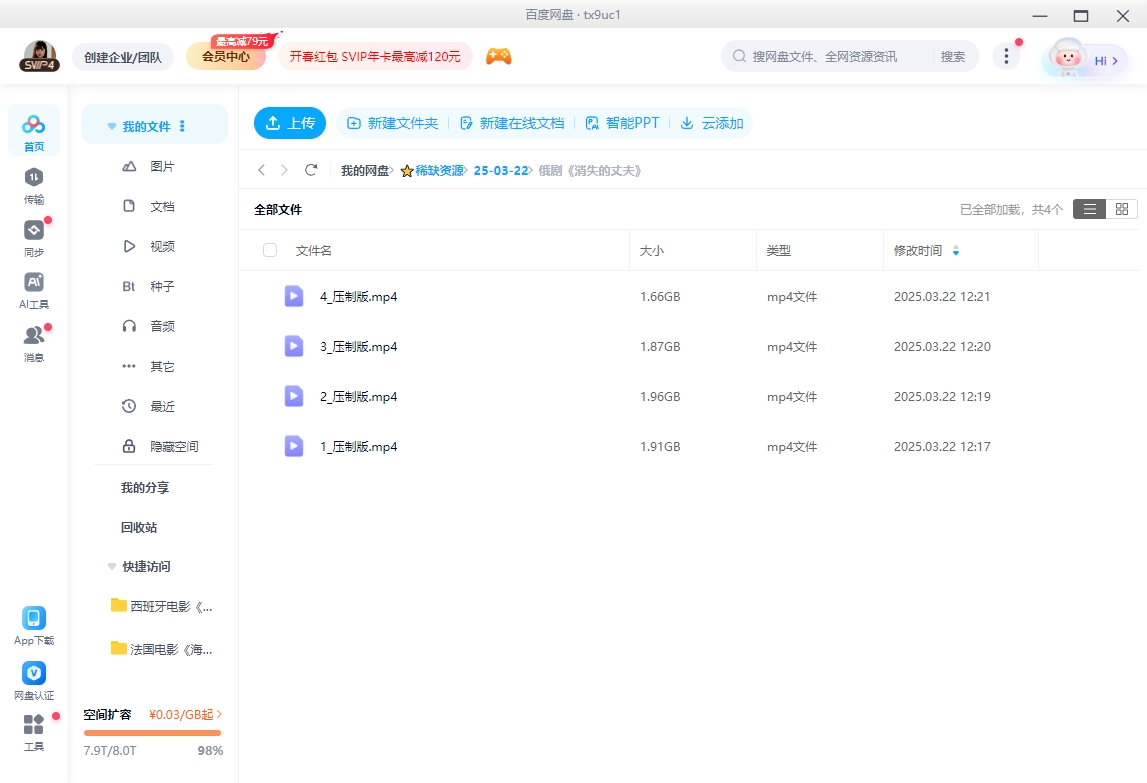Refresh the current folder view
The width and height of the screenshot is (1147, 783).
coord(311,170)
